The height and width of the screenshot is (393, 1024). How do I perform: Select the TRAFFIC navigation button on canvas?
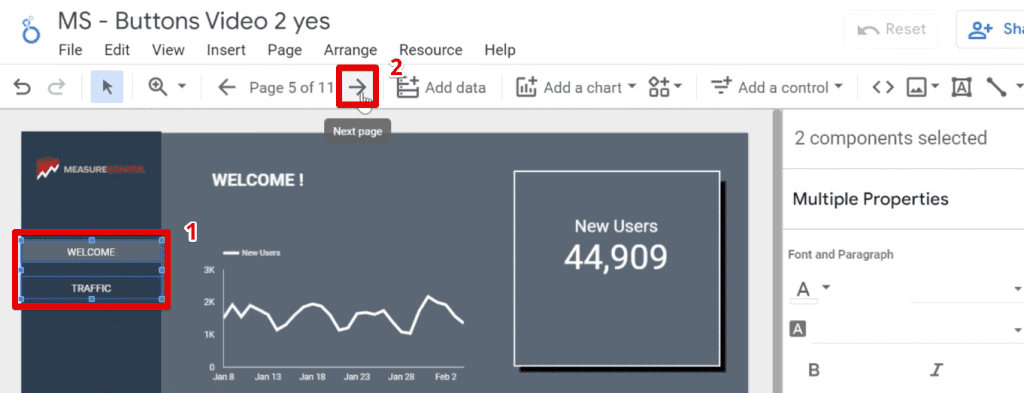91,288
